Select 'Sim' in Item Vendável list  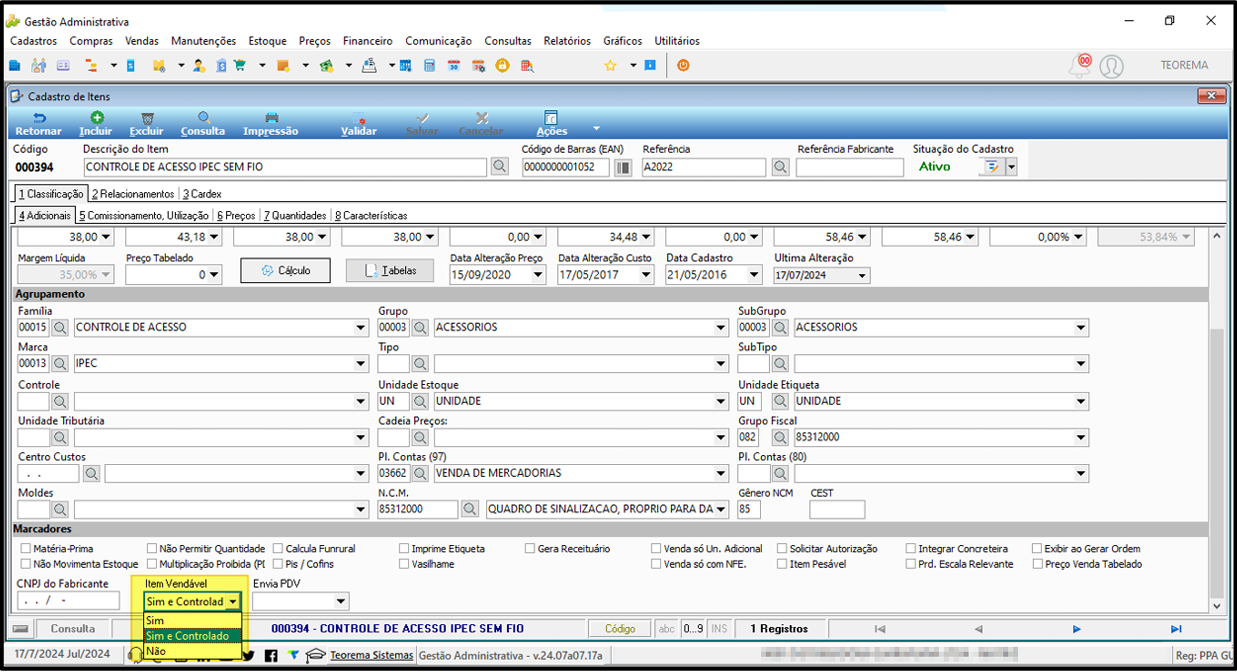click(x=192, y=621)
